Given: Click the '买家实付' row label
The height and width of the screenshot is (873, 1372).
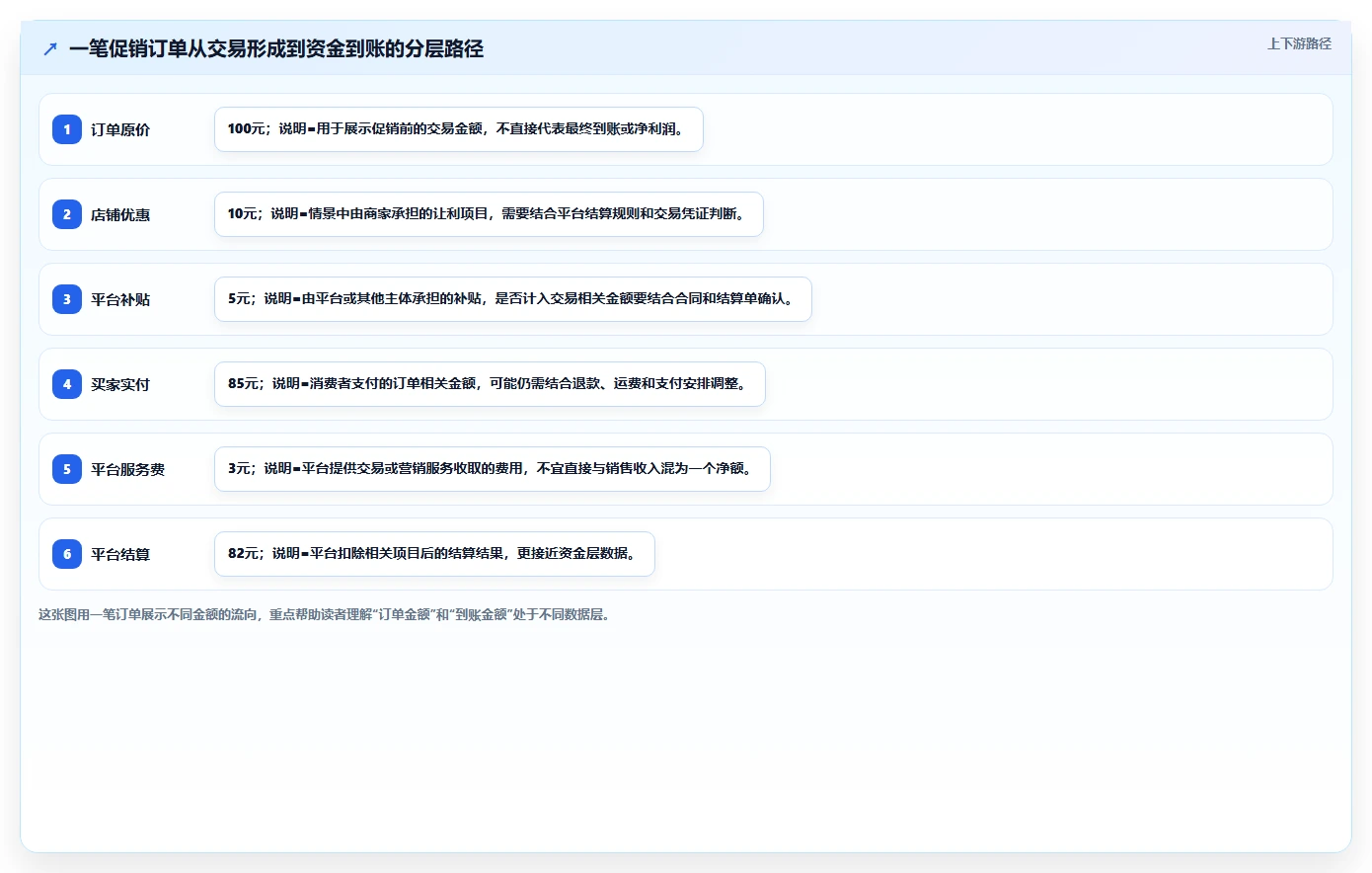Looking at the screenshot, I should coord(120,384).
